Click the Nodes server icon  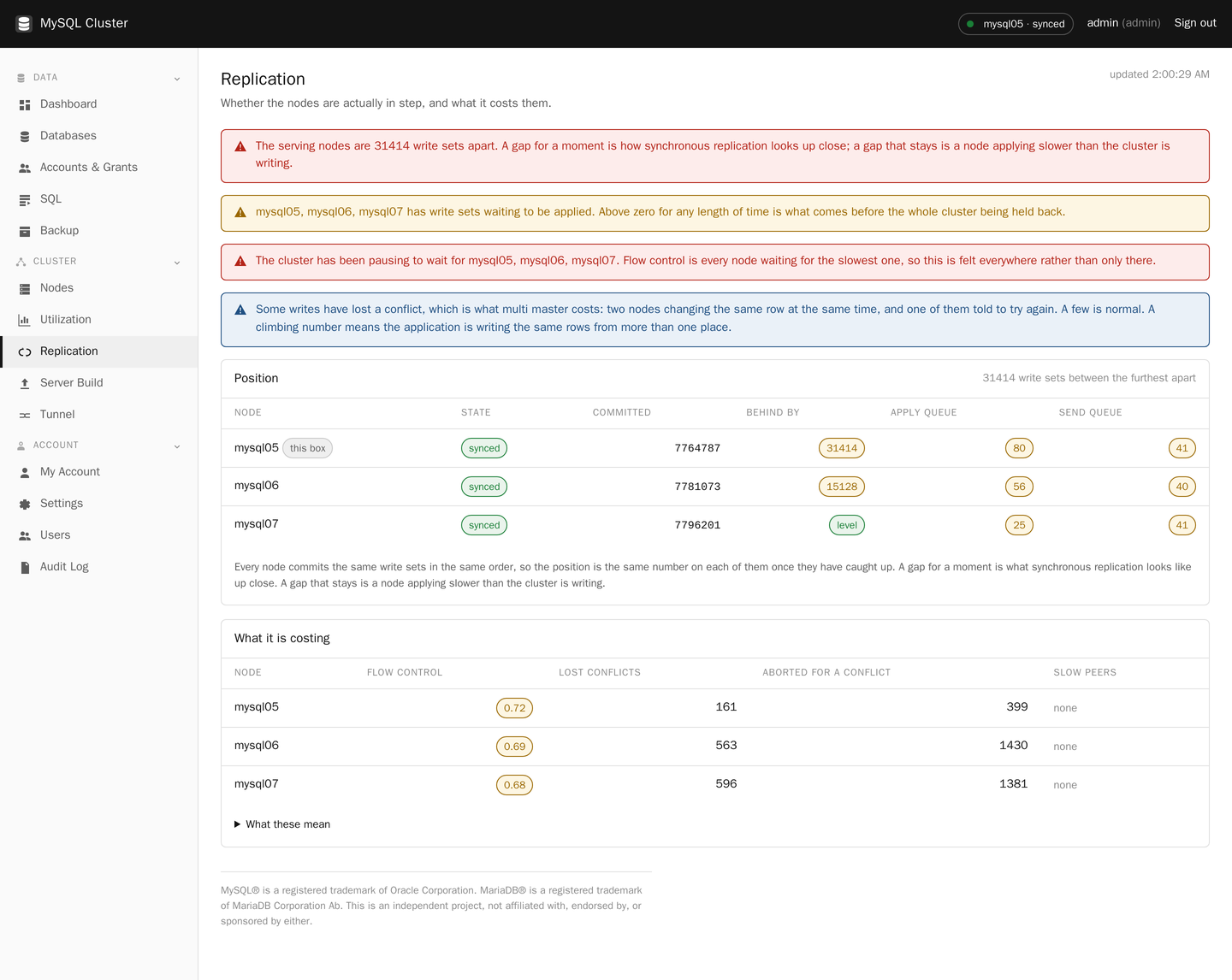[25, 288]
